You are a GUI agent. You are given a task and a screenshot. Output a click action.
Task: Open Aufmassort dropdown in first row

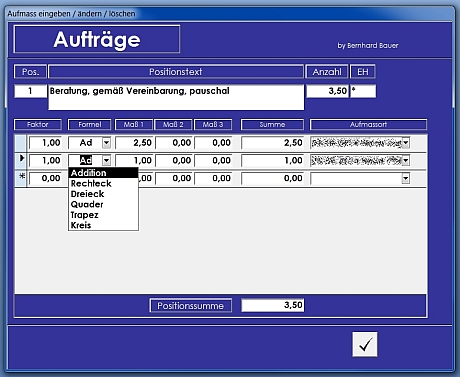click(x=406, y=143)
